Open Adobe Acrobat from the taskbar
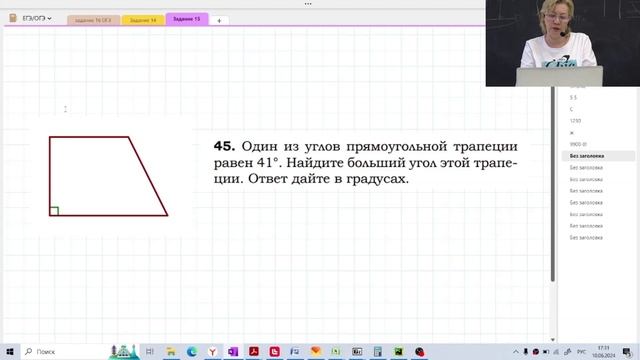The height and width of the screenshot is (360, 640). click(x=254, y=351)
